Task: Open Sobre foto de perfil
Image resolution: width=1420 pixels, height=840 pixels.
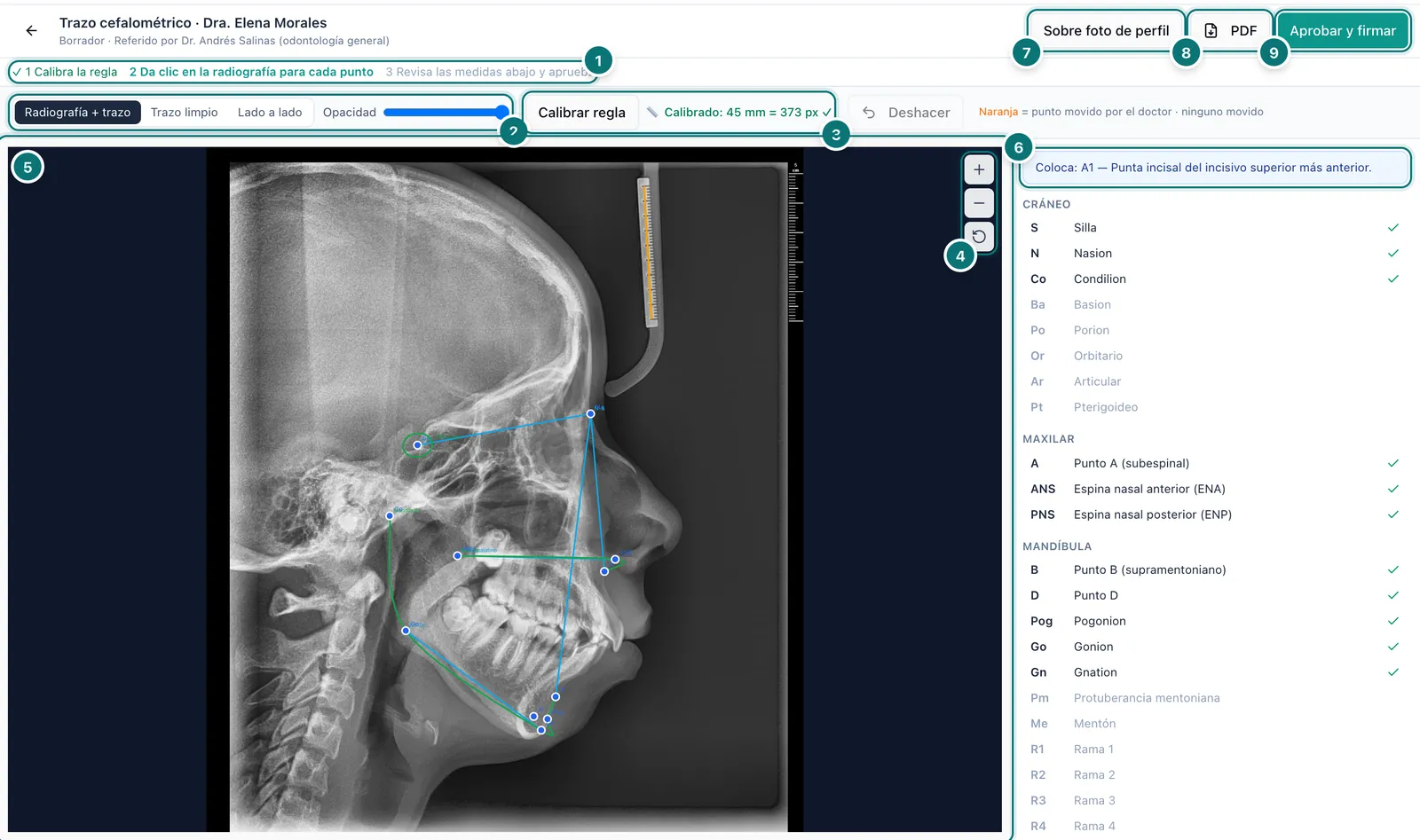Action: click(x=1106, y=31)
